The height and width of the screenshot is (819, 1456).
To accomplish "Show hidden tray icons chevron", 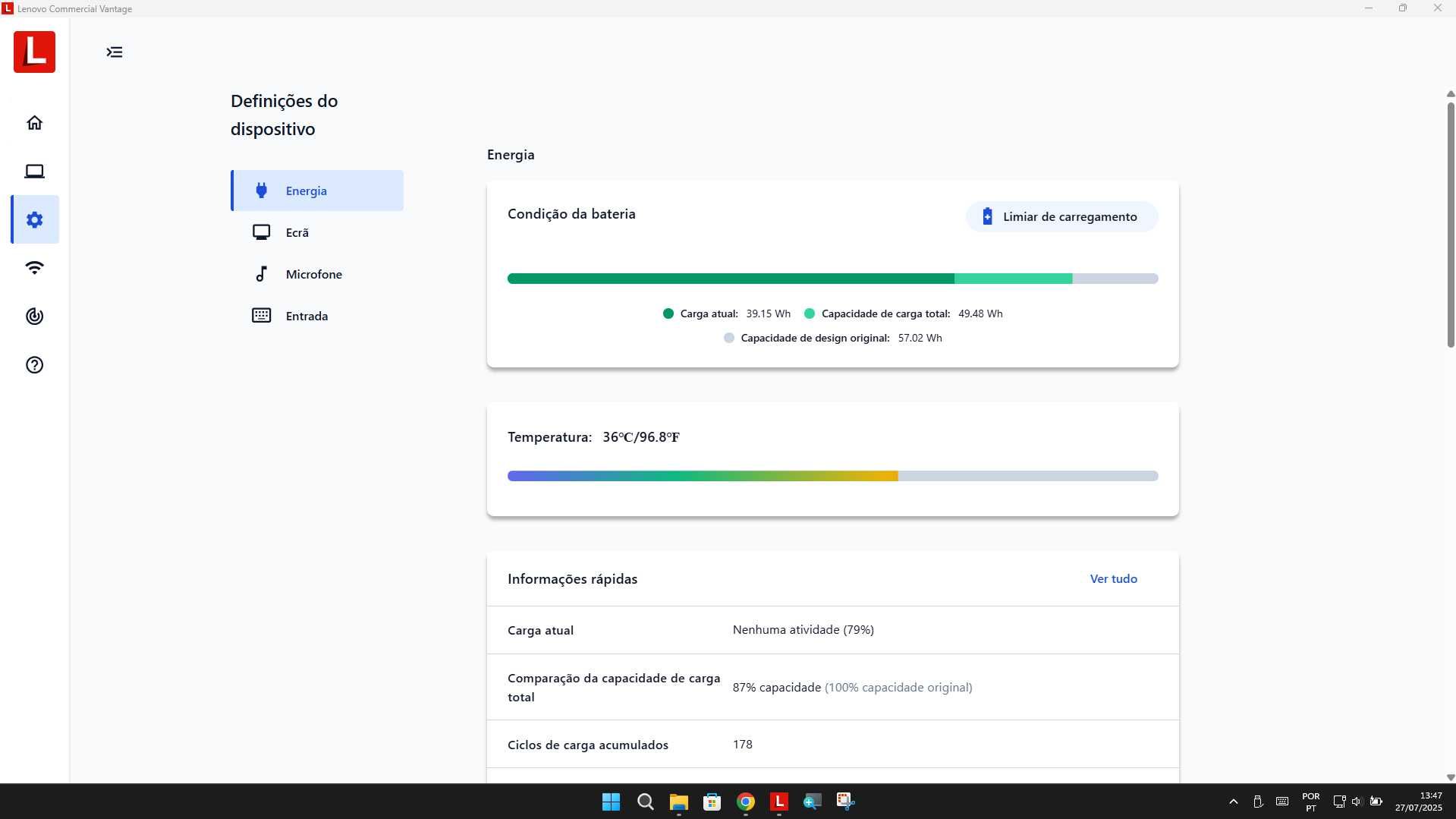I will tap(1234, 802).
